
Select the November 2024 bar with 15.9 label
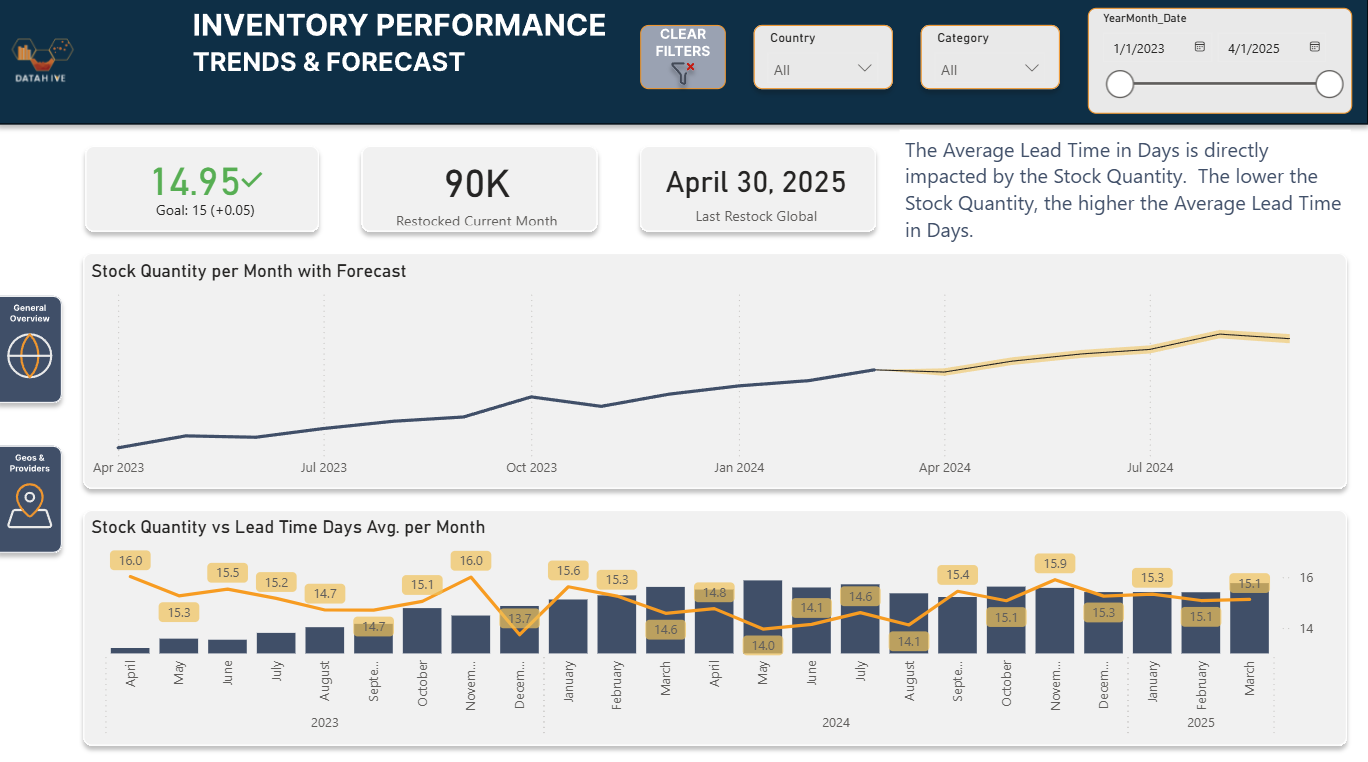(1055, 620)
